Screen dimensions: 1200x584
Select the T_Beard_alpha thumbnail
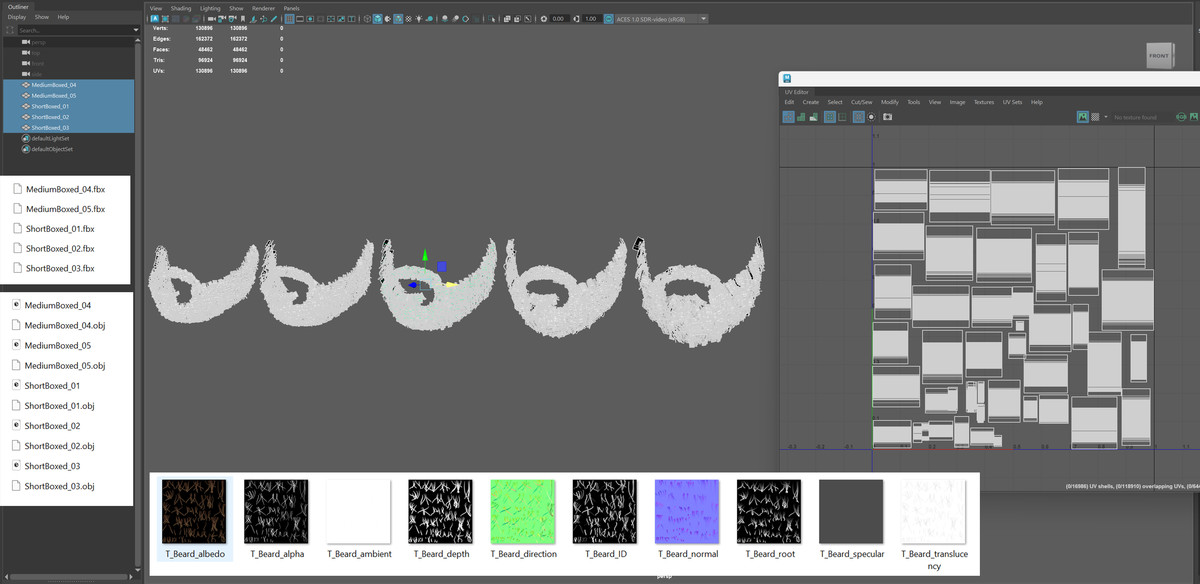pyautogui.click(x=277, y=511)
